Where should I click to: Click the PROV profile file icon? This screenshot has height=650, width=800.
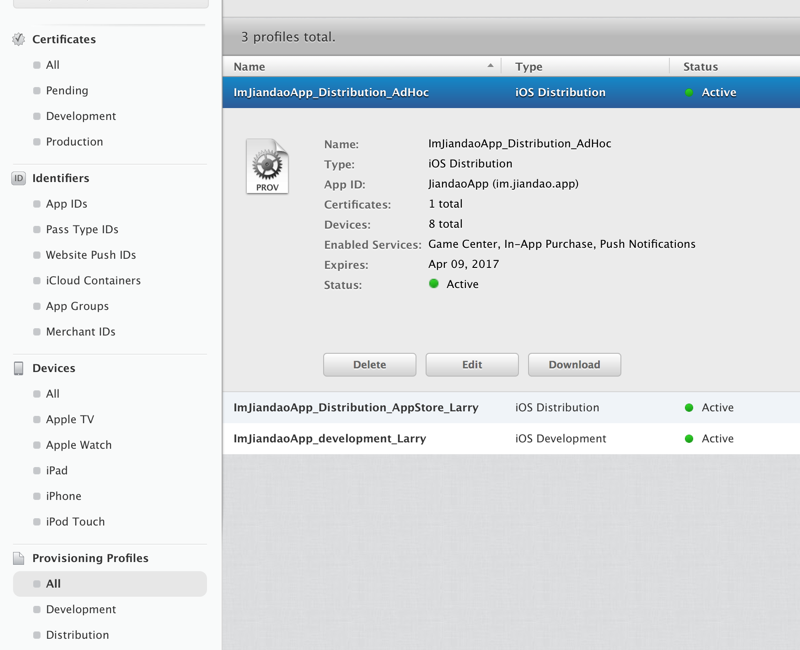click(x=267, y=166)
